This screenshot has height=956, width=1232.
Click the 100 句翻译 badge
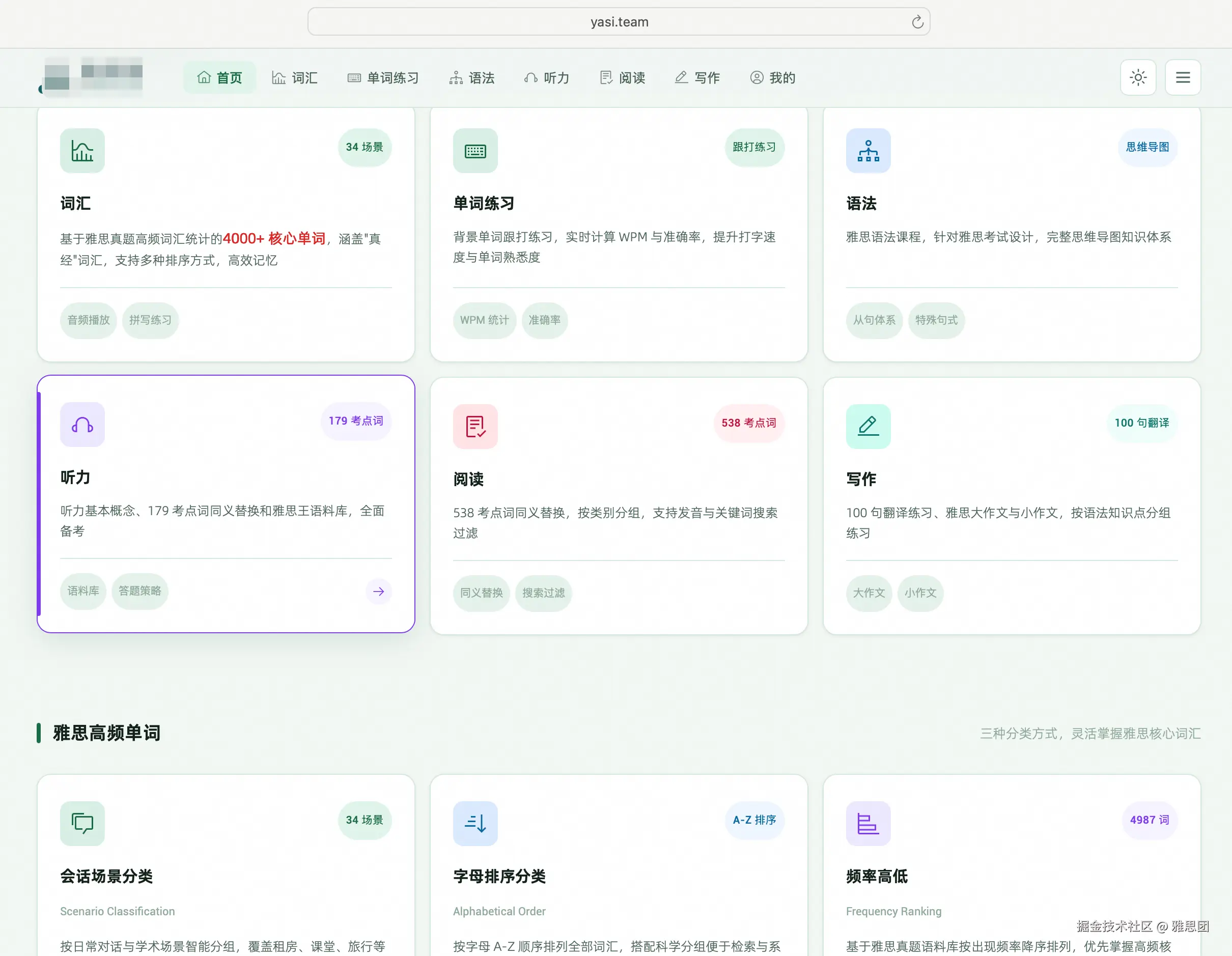point(1142,423)
